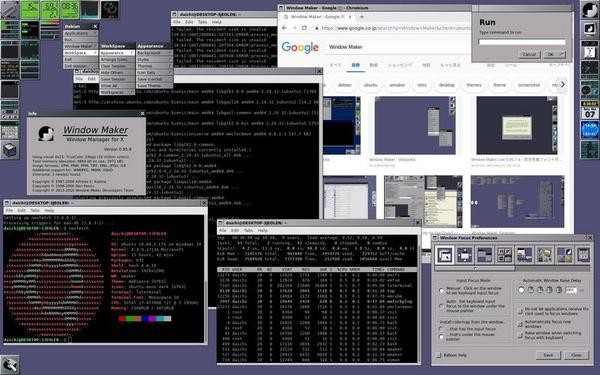This screenshot has width=600, height=375.
Task: Show more suggestion chips with right arrow
Action: pos(562,85)
